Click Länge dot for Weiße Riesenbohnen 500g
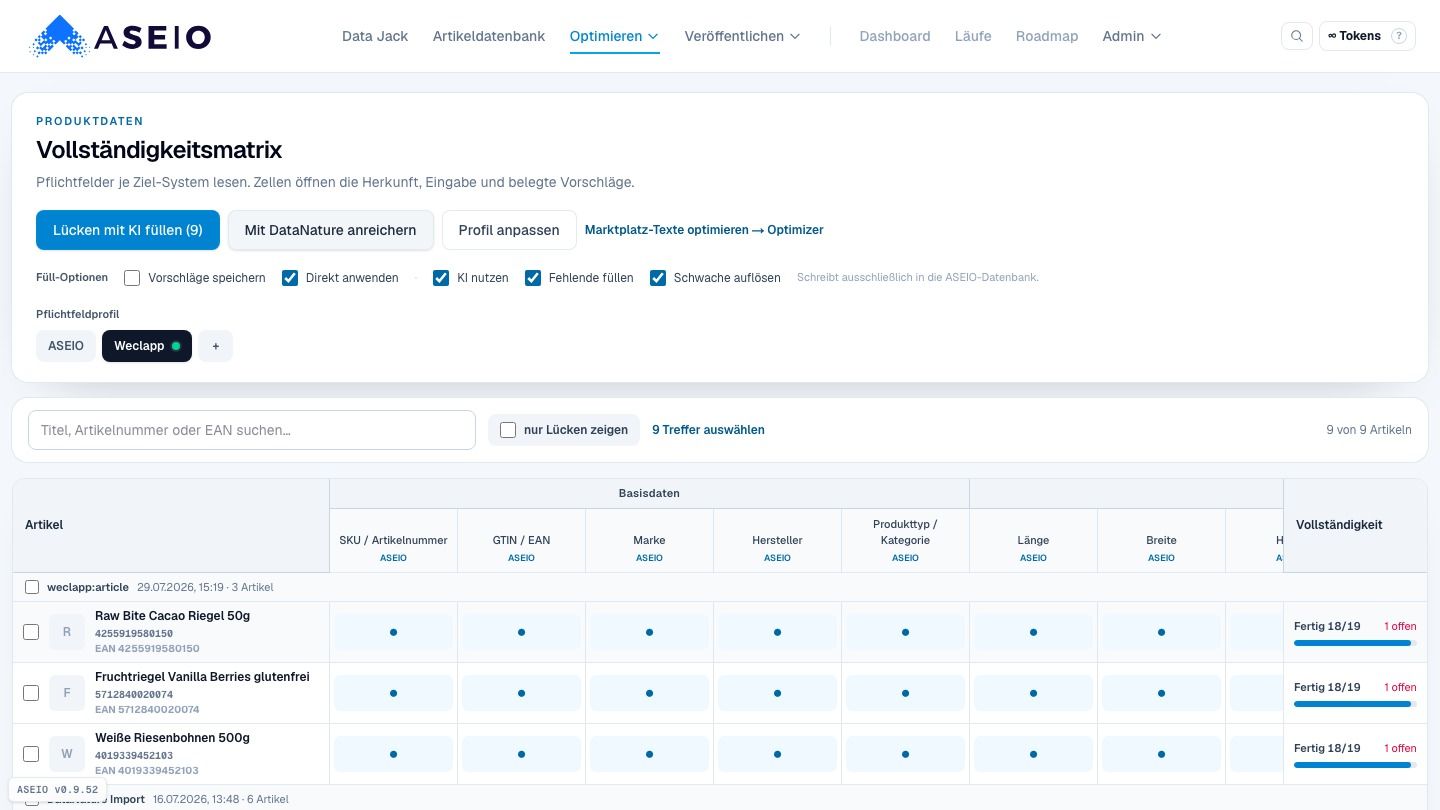Viewport: 1440px width, 810px height. point(1033,754)
